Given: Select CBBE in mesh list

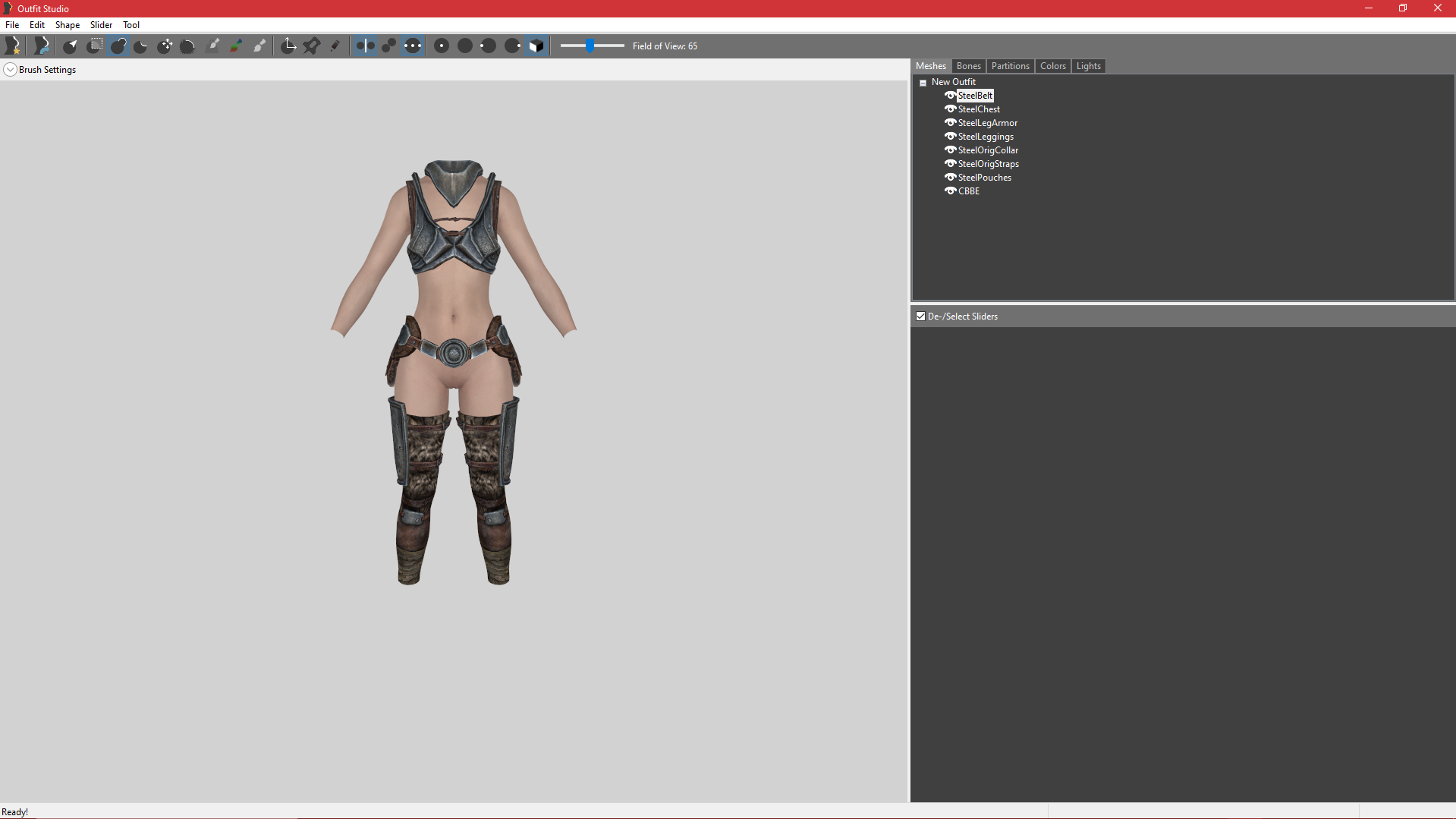Looking at the screenshot, I should (969, 191).
